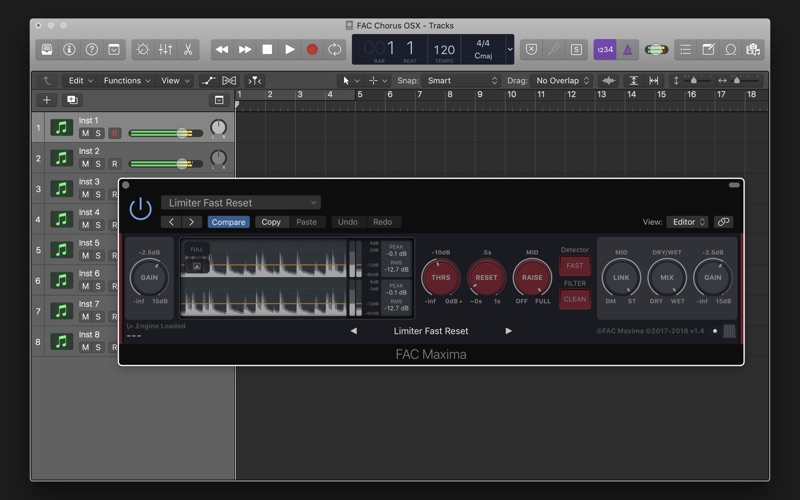Click the plugin link chain icon
Image resolution: width=800 pixels, height=500 pixels.
click(x=723, y=222)
